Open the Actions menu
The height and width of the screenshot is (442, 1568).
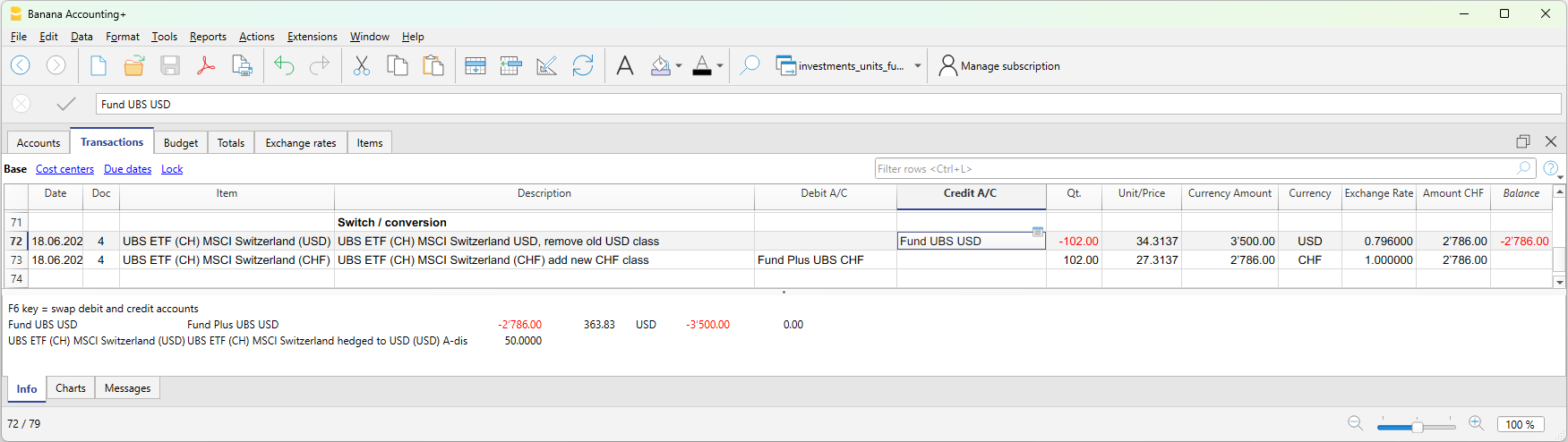tap(256, 37)
